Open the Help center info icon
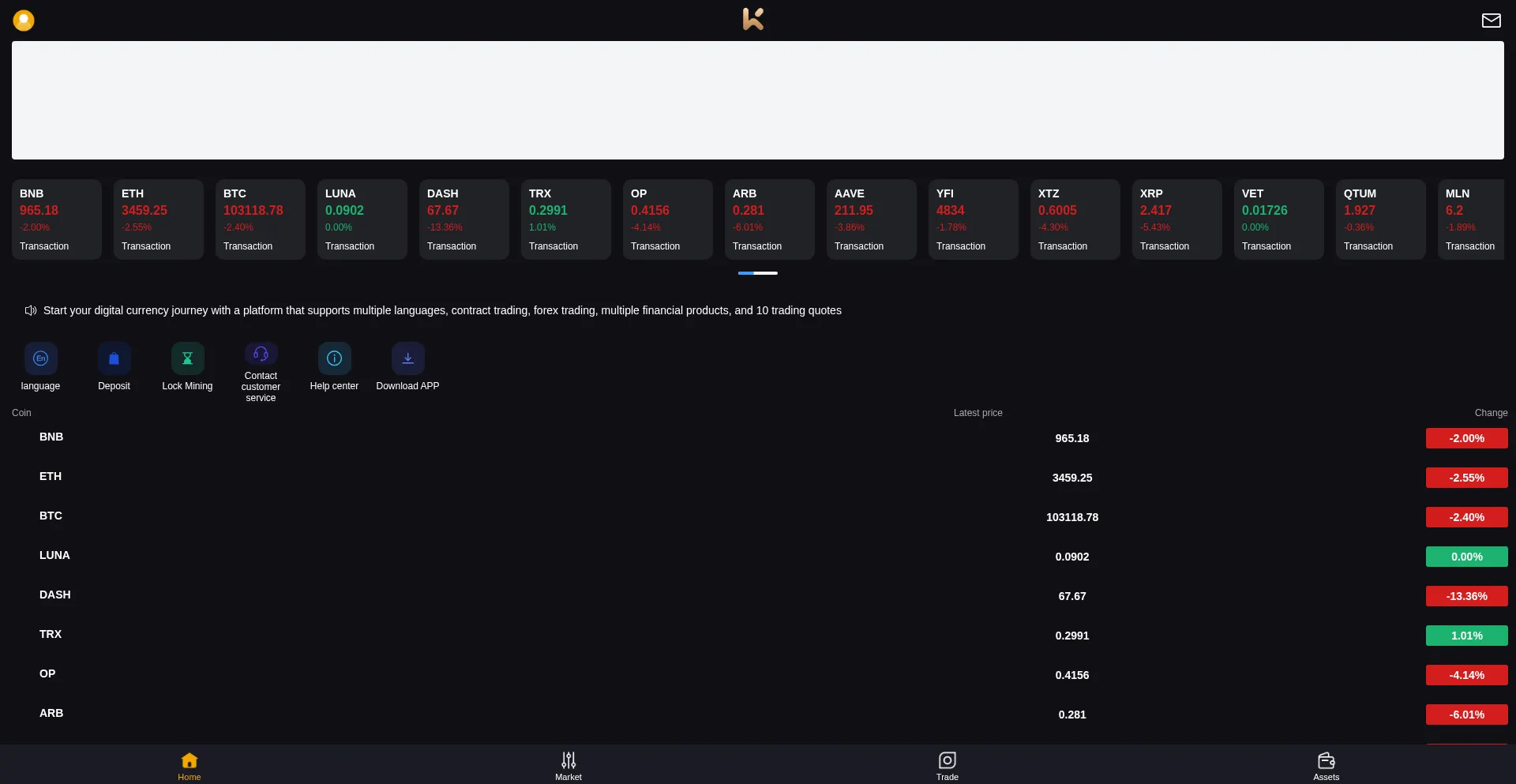1516x784 pixels. pyautogui.click(x=334, y=358)
